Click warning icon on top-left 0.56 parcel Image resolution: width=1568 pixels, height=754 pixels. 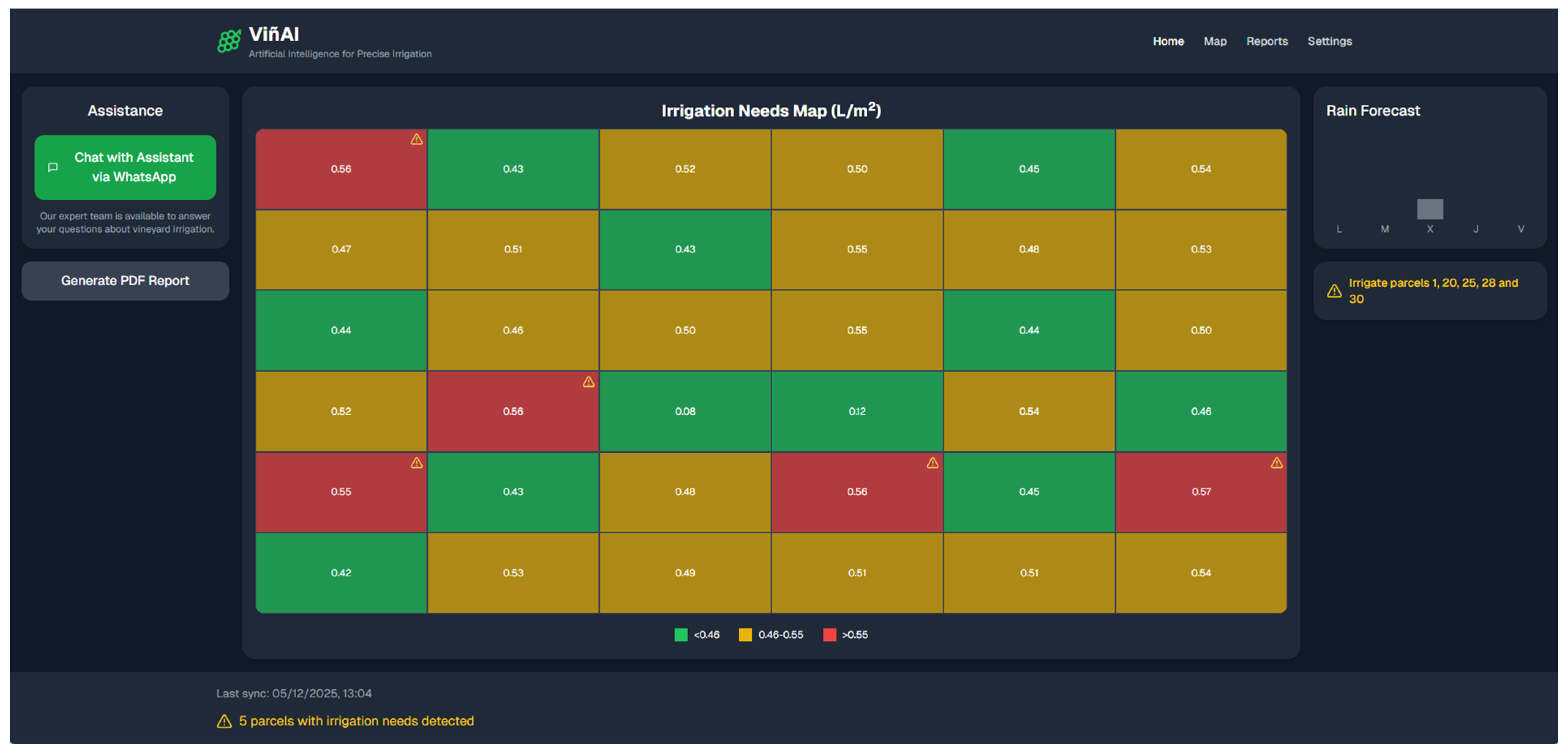click(416, 139)
